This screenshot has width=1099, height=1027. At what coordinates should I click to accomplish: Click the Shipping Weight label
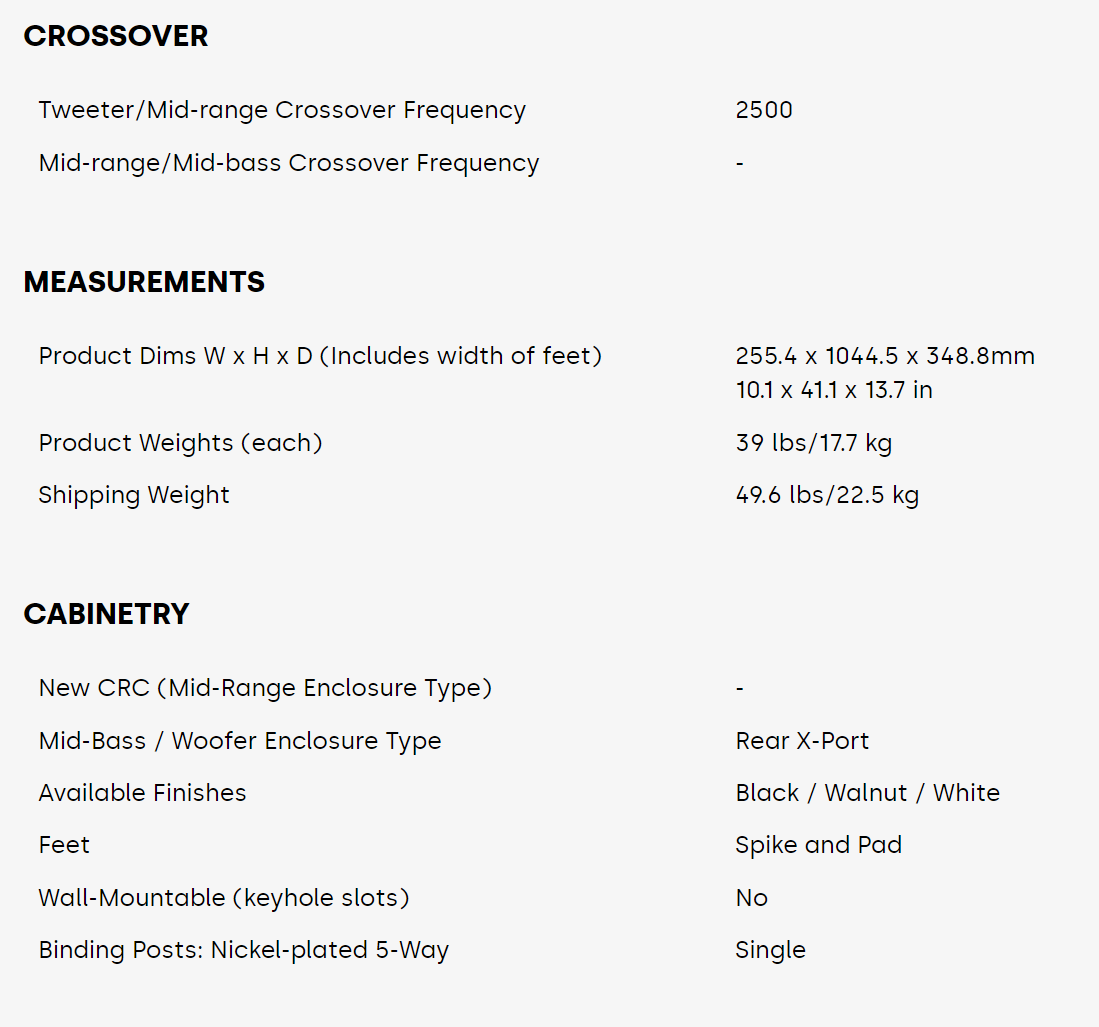pos(134,495)
